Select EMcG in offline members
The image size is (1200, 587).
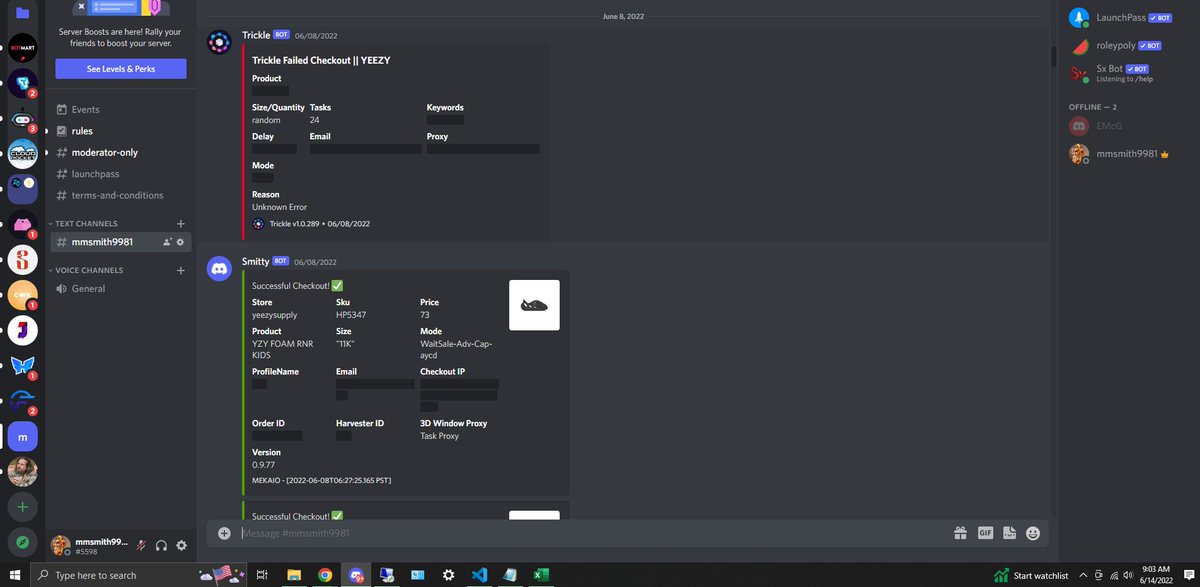(x=1126, y=126)
